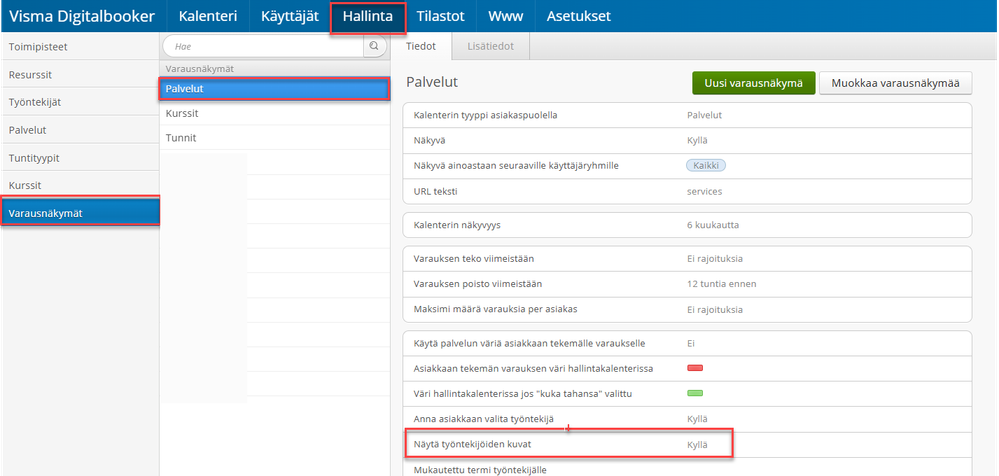Image resolution: width=999 pixels, height=476 pixels.
Task: Click the Näytä työntekijöiden kuvat row
Action: point(687,444)
